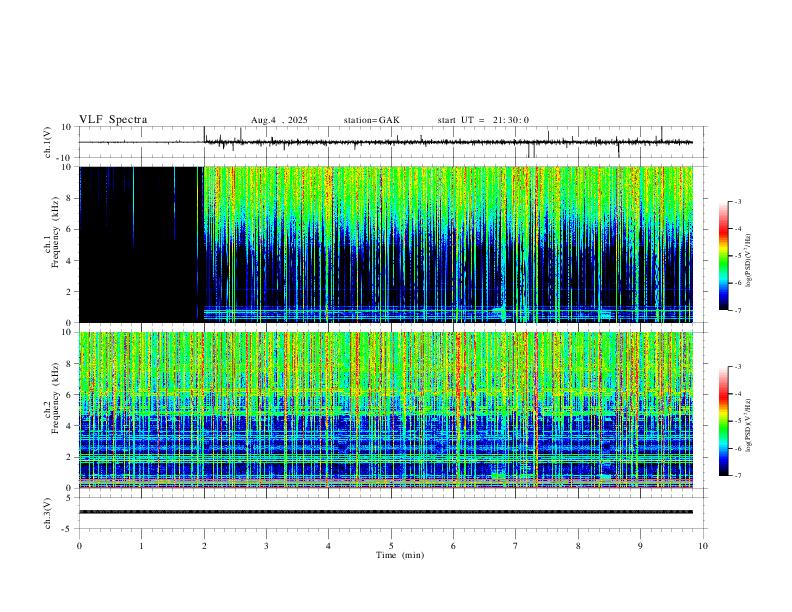Click the "ch.1(V)" waveform axis label

[x=48, y=142]
